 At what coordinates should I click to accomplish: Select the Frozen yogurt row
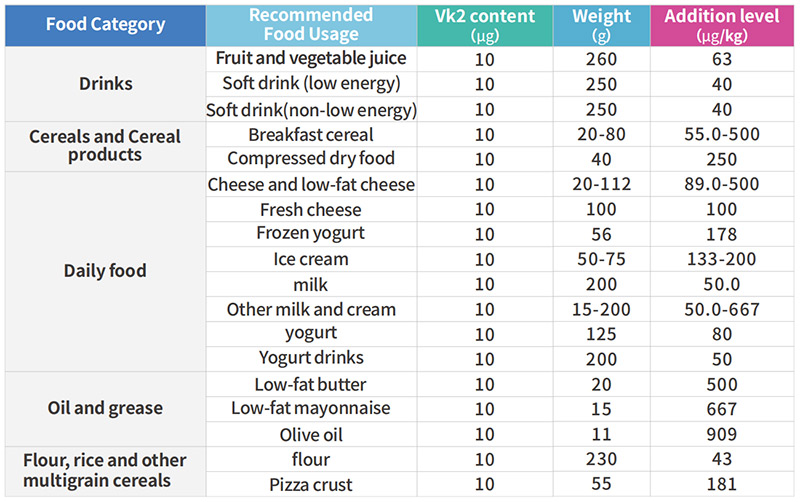[310, 233]
